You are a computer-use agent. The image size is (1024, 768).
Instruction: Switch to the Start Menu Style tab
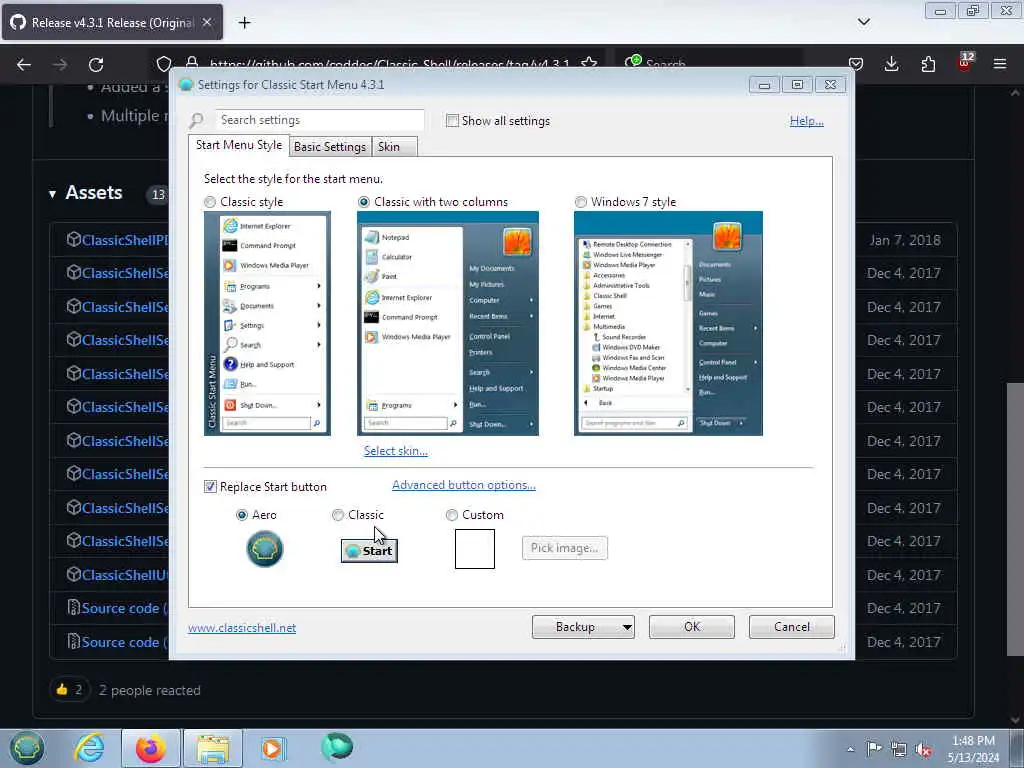pos(239,145)
